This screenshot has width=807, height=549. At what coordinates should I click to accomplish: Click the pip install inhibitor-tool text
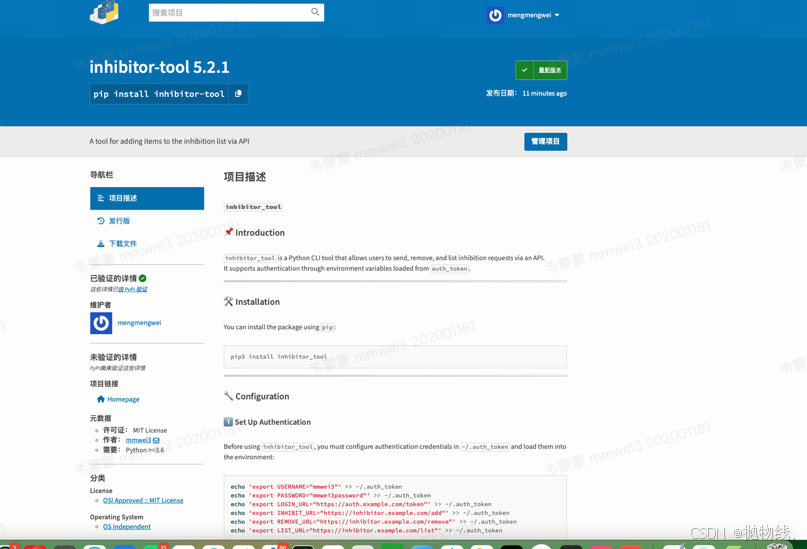coord(159,94)
